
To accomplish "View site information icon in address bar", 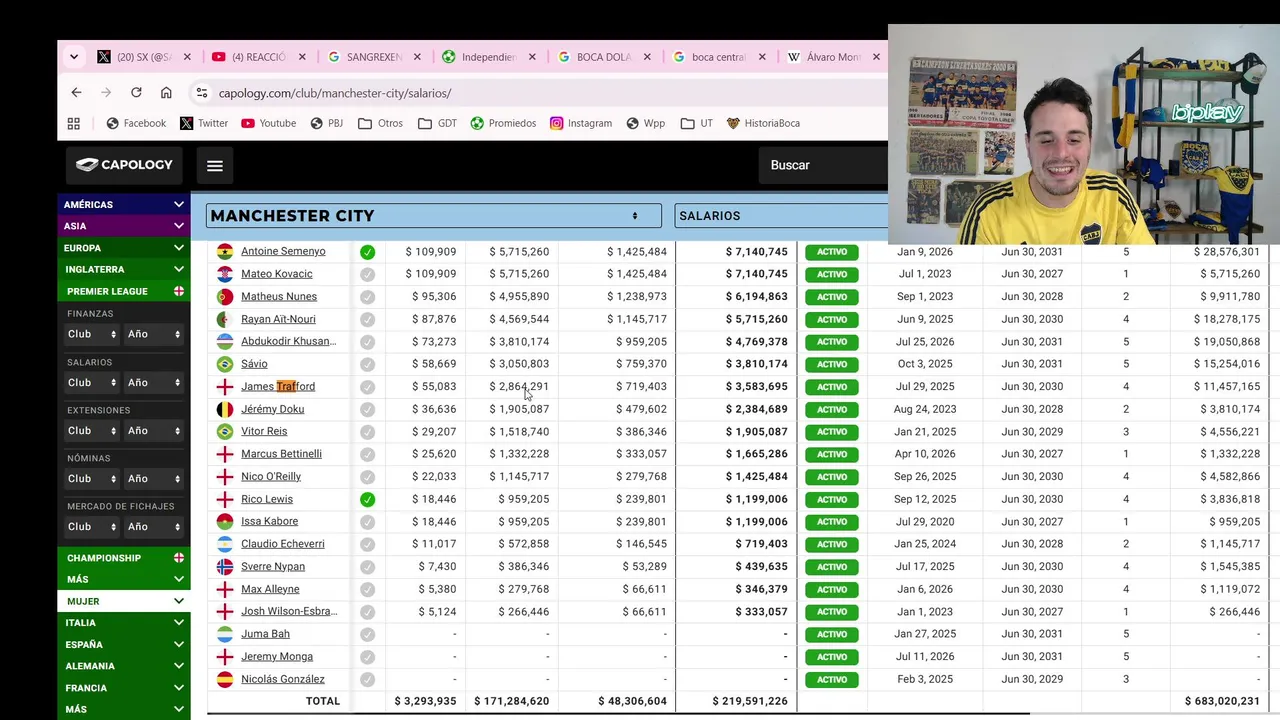I will 201,93.
